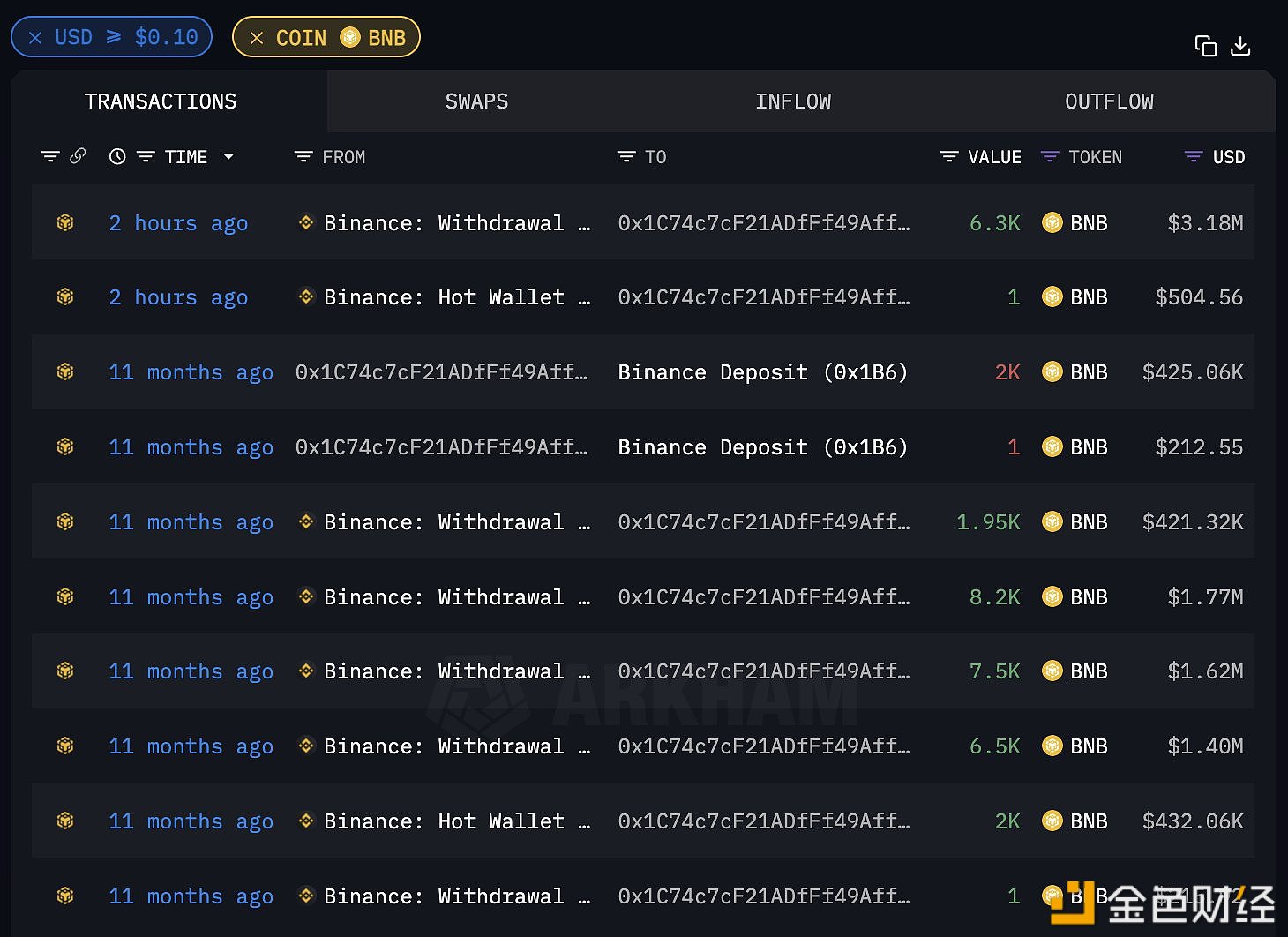Click the $432.06K USD amount
This screenshot has width=1288, height=937.
tap(1193, 821)
